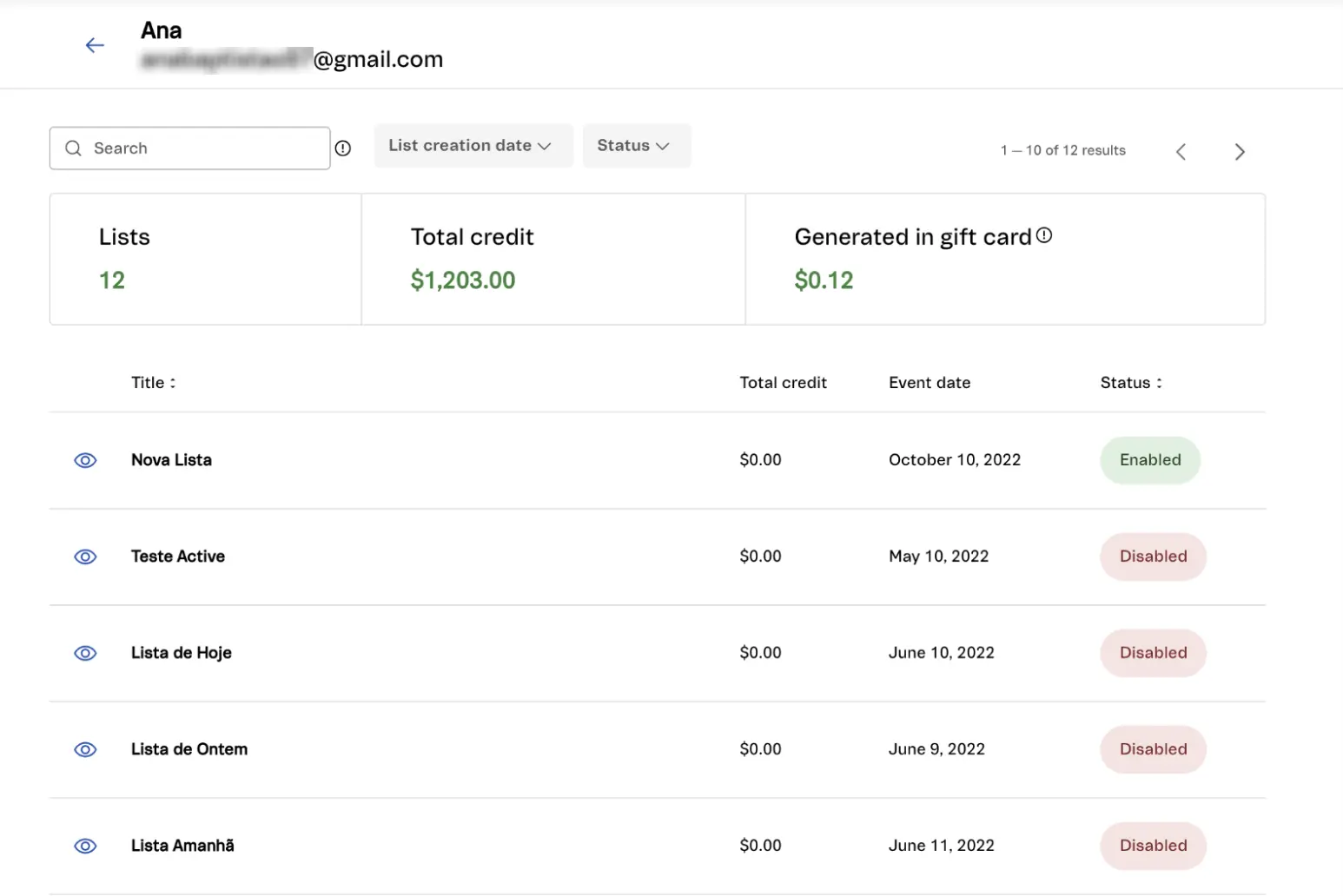1343x896 pixels.
Task: Click the Nova Lista title text
Action: [x=171, y=460]
